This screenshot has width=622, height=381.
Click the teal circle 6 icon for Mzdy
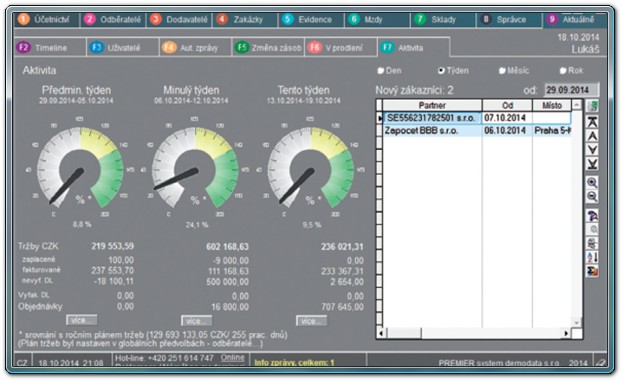[354, 19]
